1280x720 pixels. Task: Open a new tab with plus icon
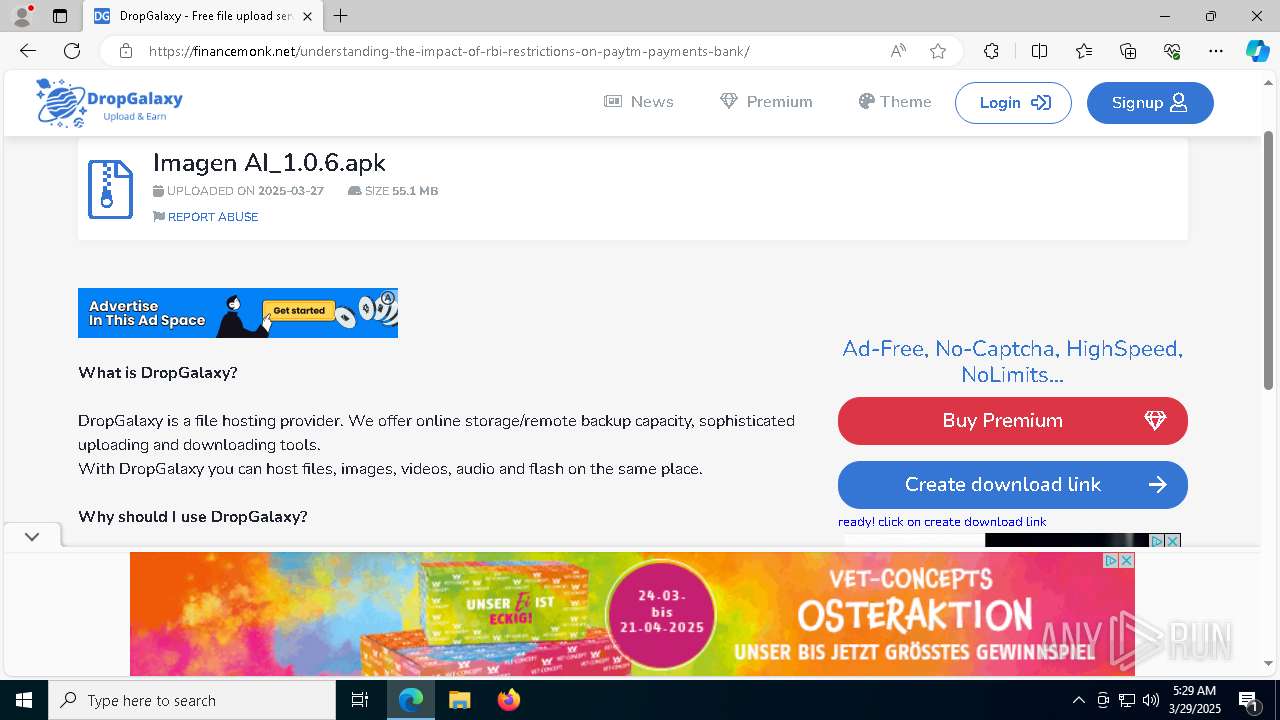coord(341,16)
